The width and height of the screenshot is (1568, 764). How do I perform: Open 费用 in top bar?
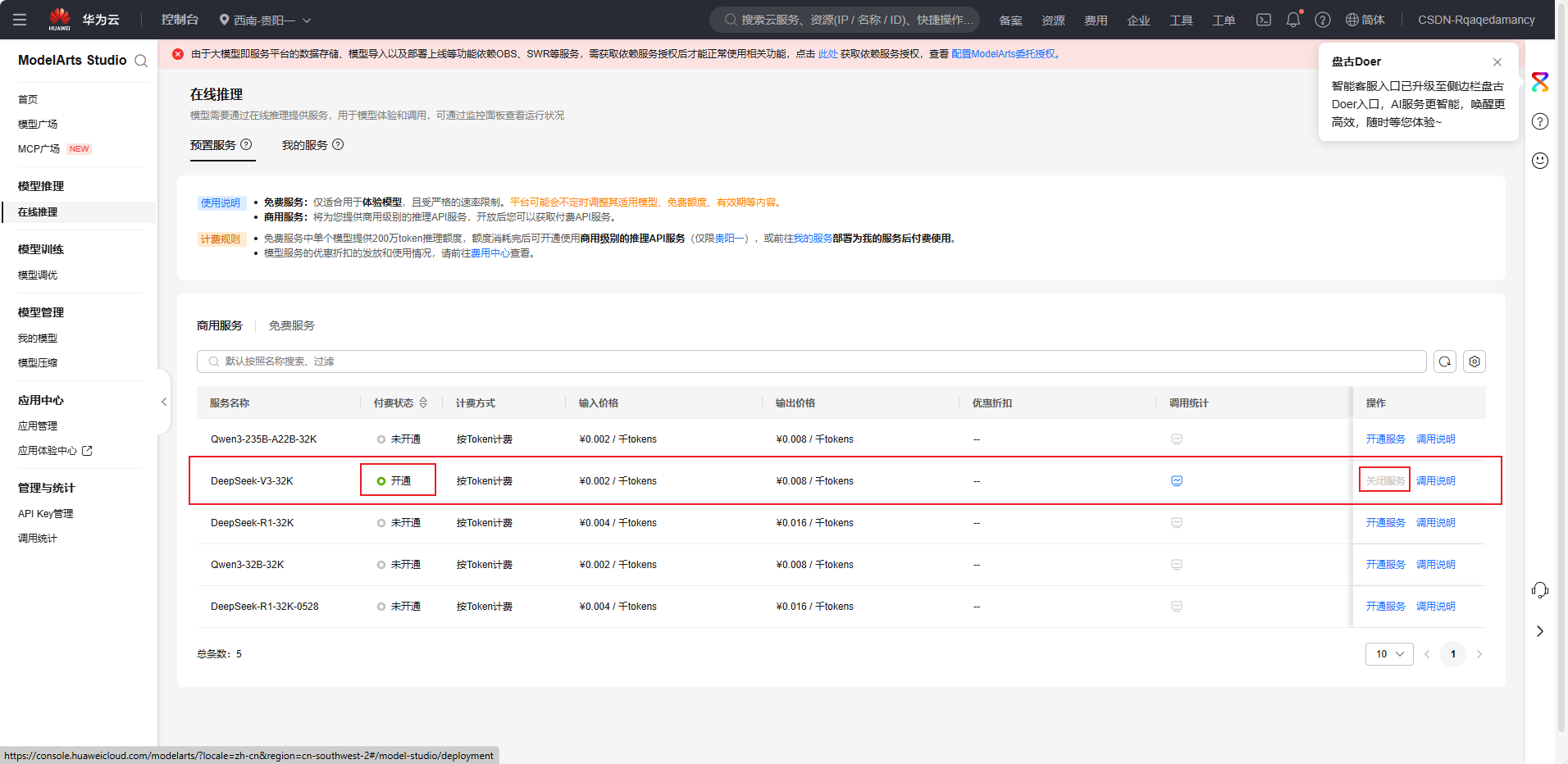pyautogui.click(x=1096, y=20)
